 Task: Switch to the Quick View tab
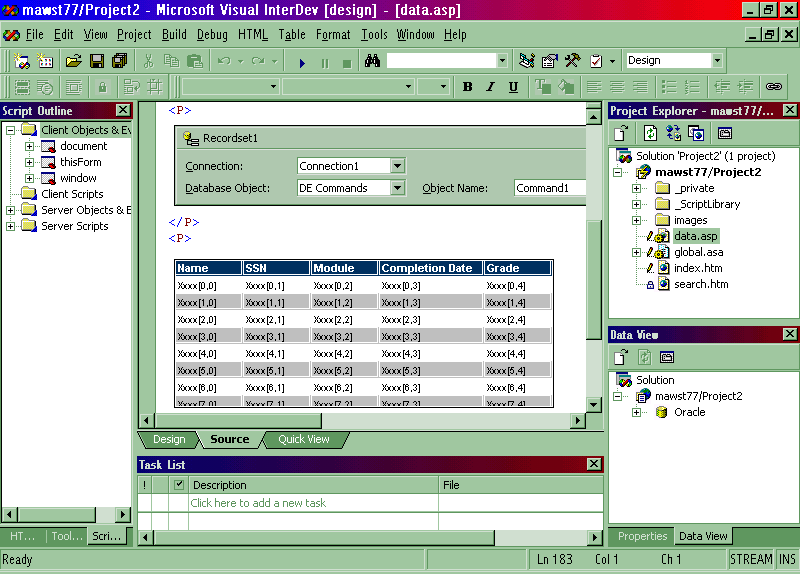pyautogui.click(x=303, y=439)
